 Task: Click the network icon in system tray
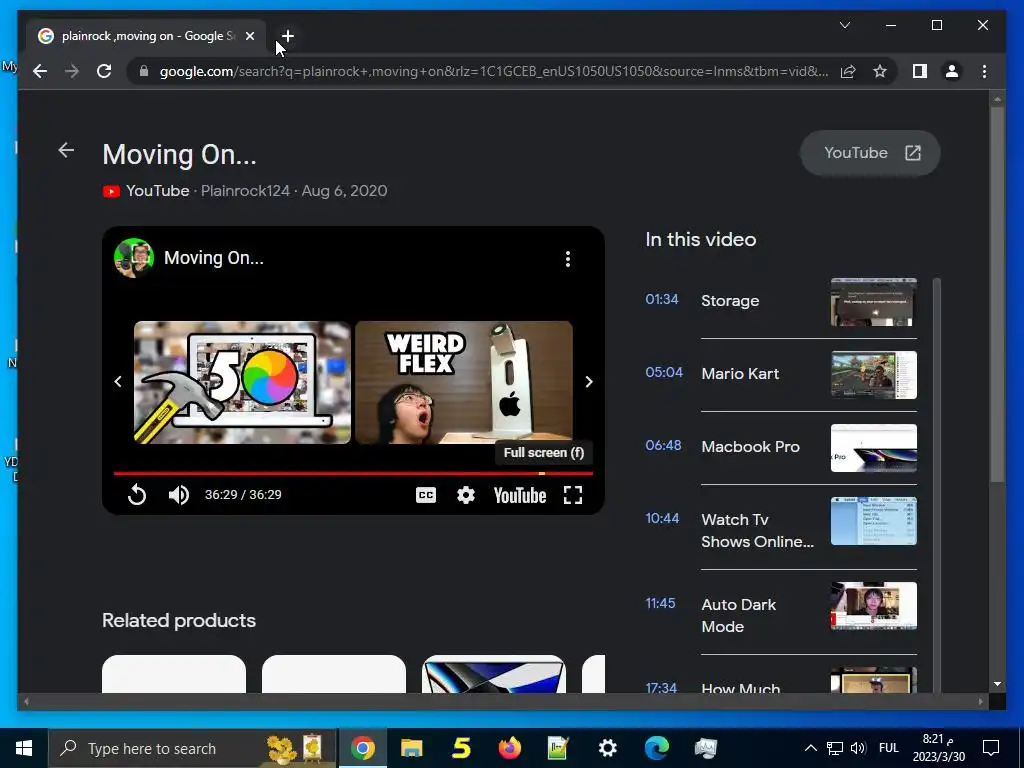coord(835,748)
